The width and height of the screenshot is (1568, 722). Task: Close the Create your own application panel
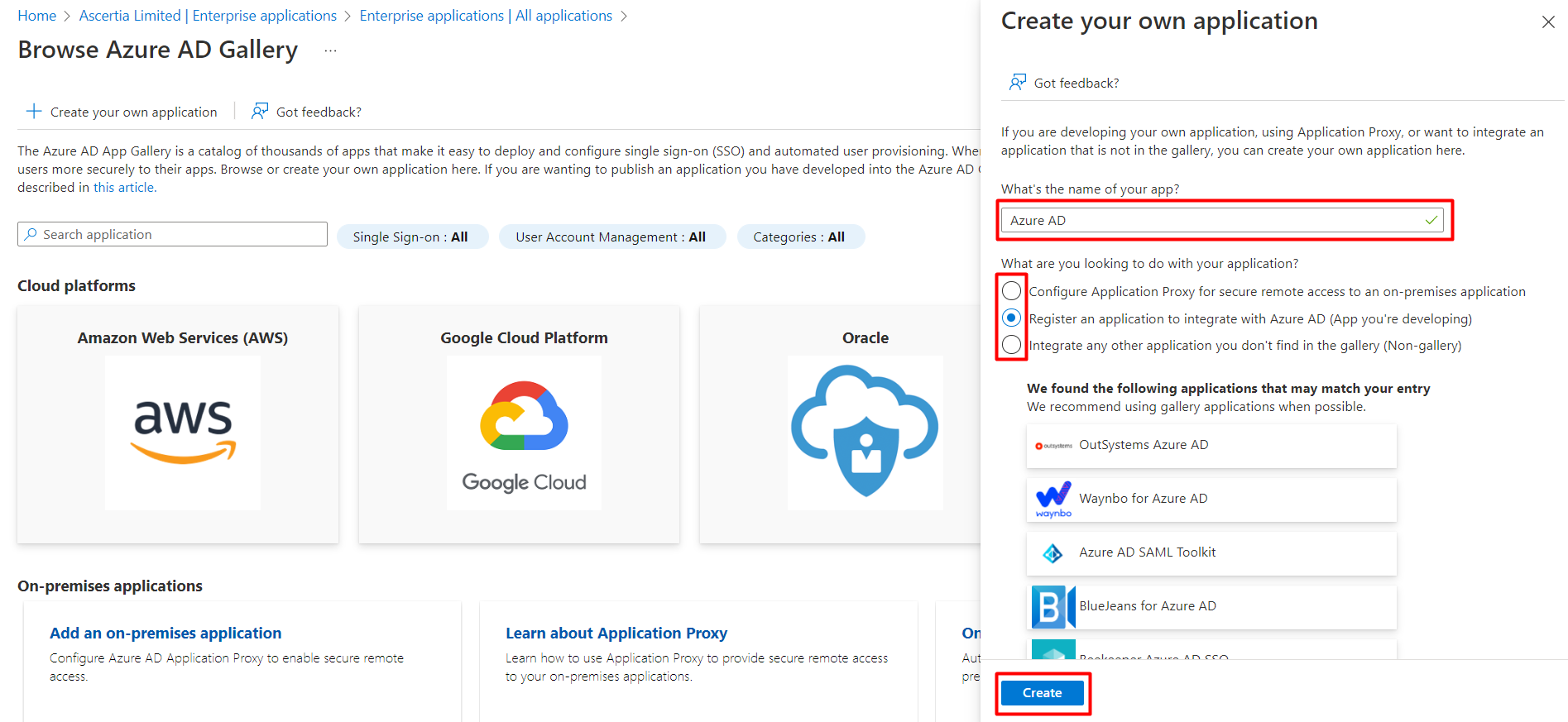pos(1548,22)
